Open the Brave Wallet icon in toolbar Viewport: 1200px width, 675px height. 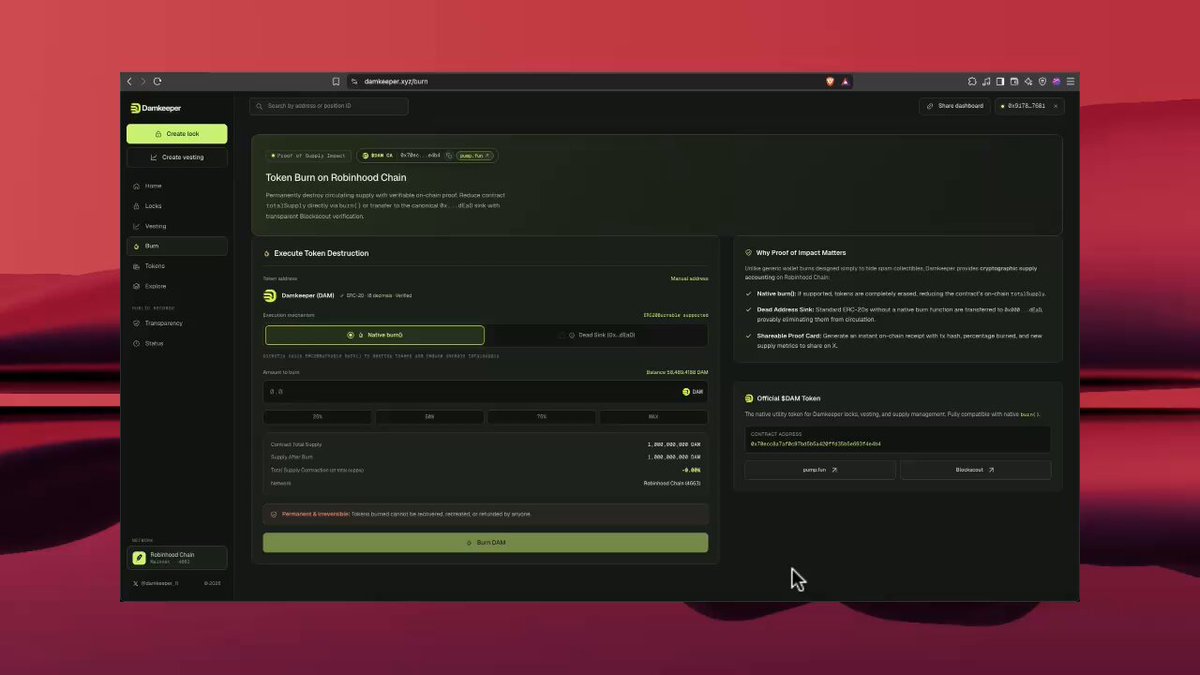[x=1014, y=81]
